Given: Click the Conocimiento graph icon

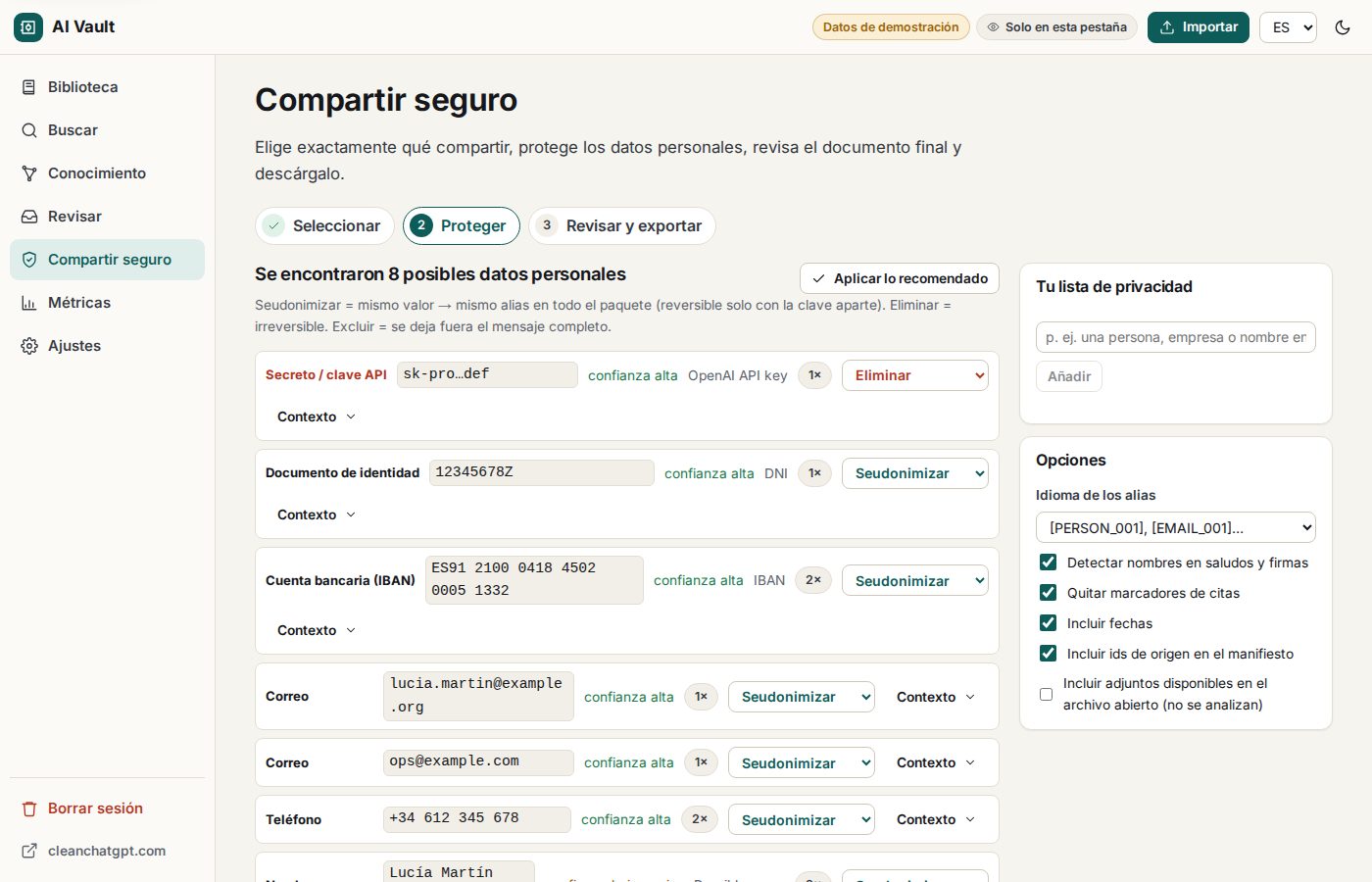Looking at the screenshot, I should pyautogui.click(x=29, y=173).
